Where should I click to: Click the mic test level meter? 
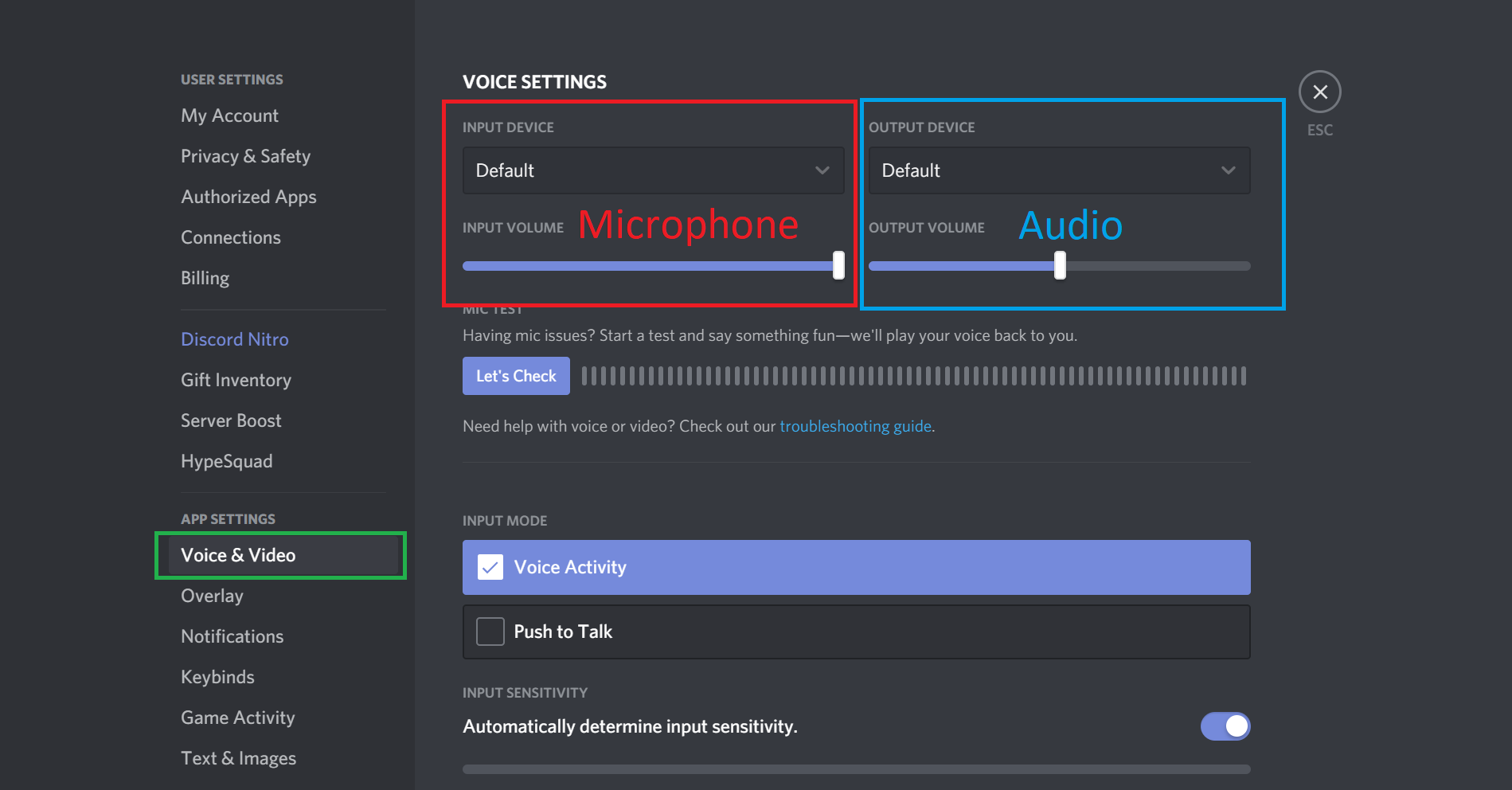coord(913,376)
